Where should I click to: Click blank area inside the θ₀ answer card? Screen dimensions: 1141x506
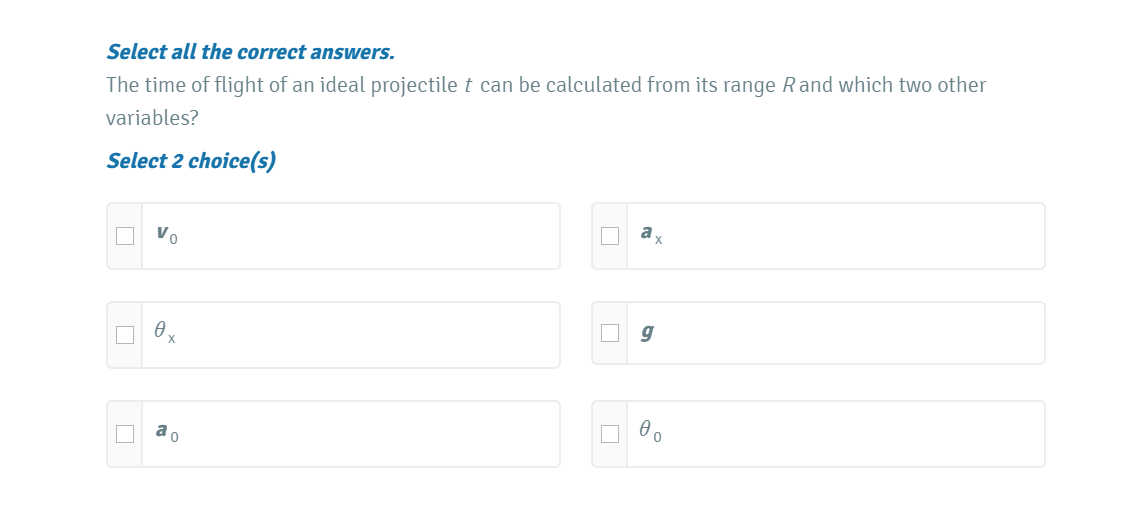[850, 434]
